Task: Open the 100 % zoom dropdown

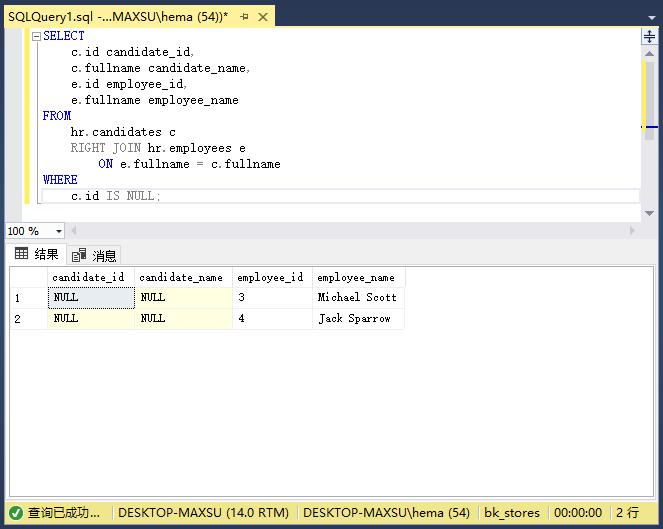Action: [59, 231]
